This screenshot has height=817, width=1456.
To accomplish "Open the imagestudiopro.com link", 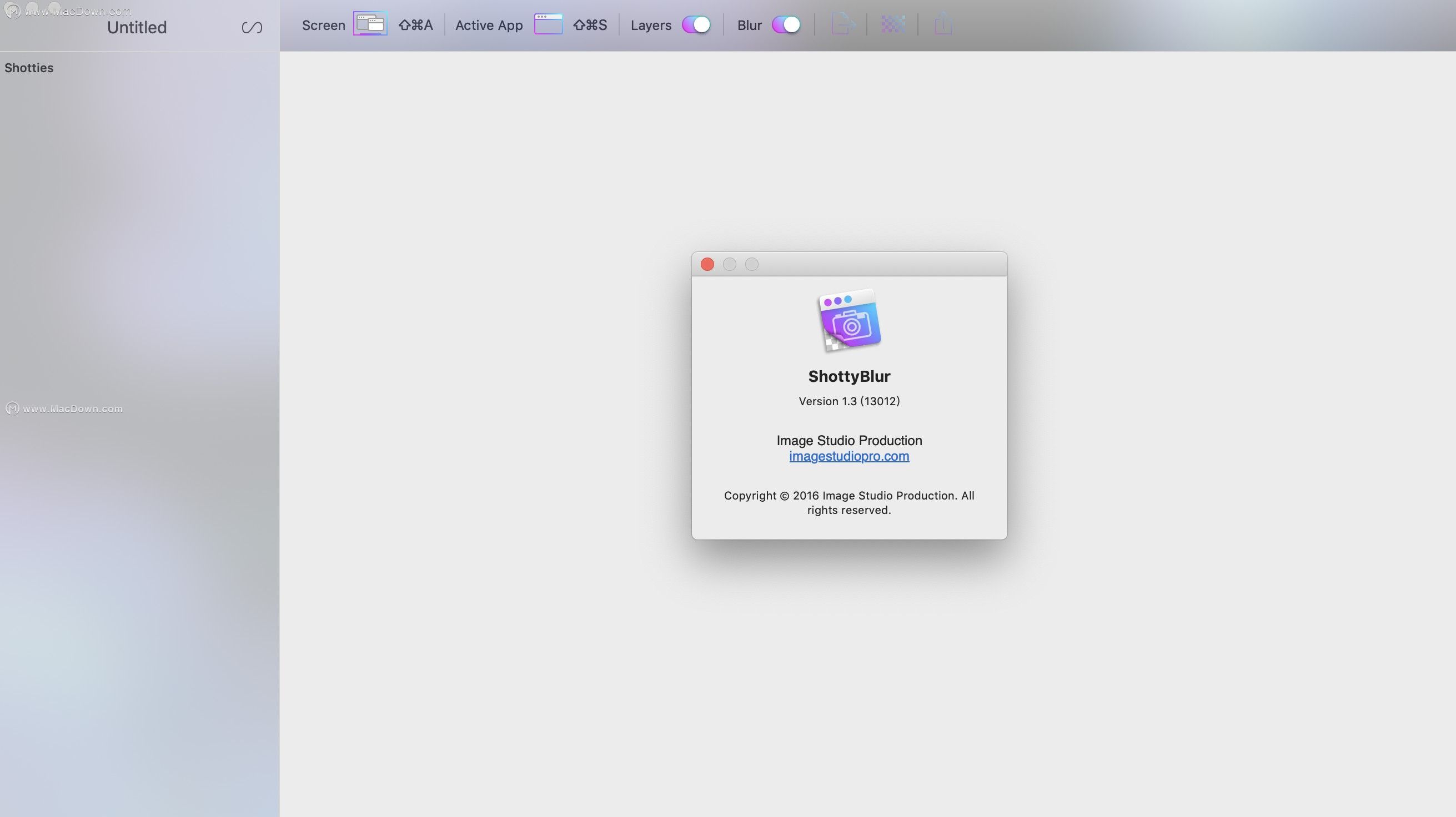I will pos(849,457).
